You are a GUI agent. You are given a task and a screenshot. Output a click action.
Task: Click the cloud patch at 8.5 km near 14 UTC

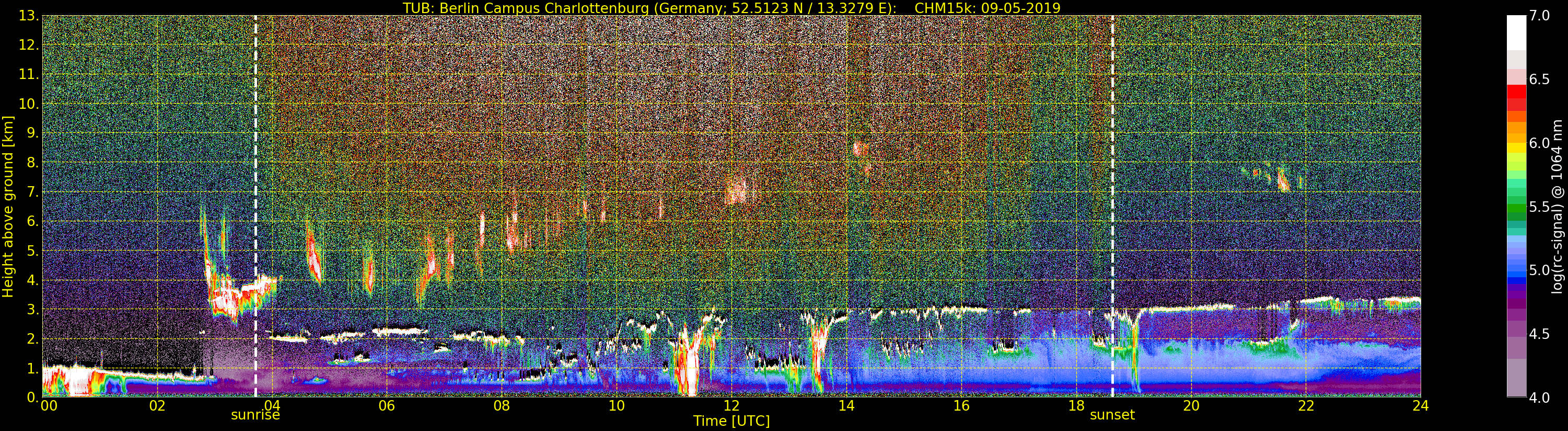pos(860,149)
